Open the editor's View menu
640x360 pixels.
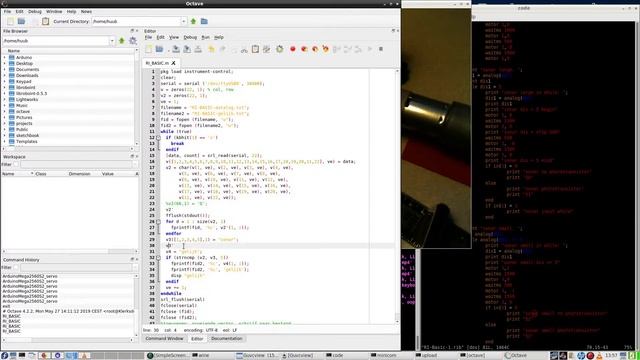tap(174, 37)
